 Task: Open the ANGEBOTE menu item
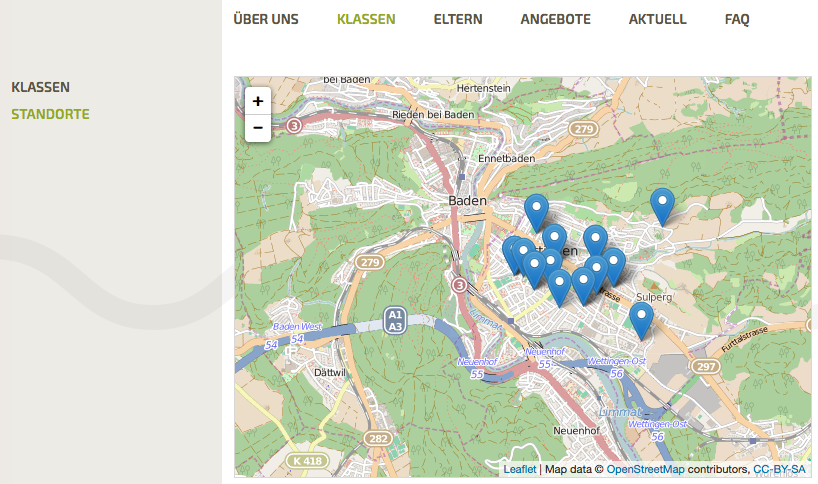pos(556,19)
